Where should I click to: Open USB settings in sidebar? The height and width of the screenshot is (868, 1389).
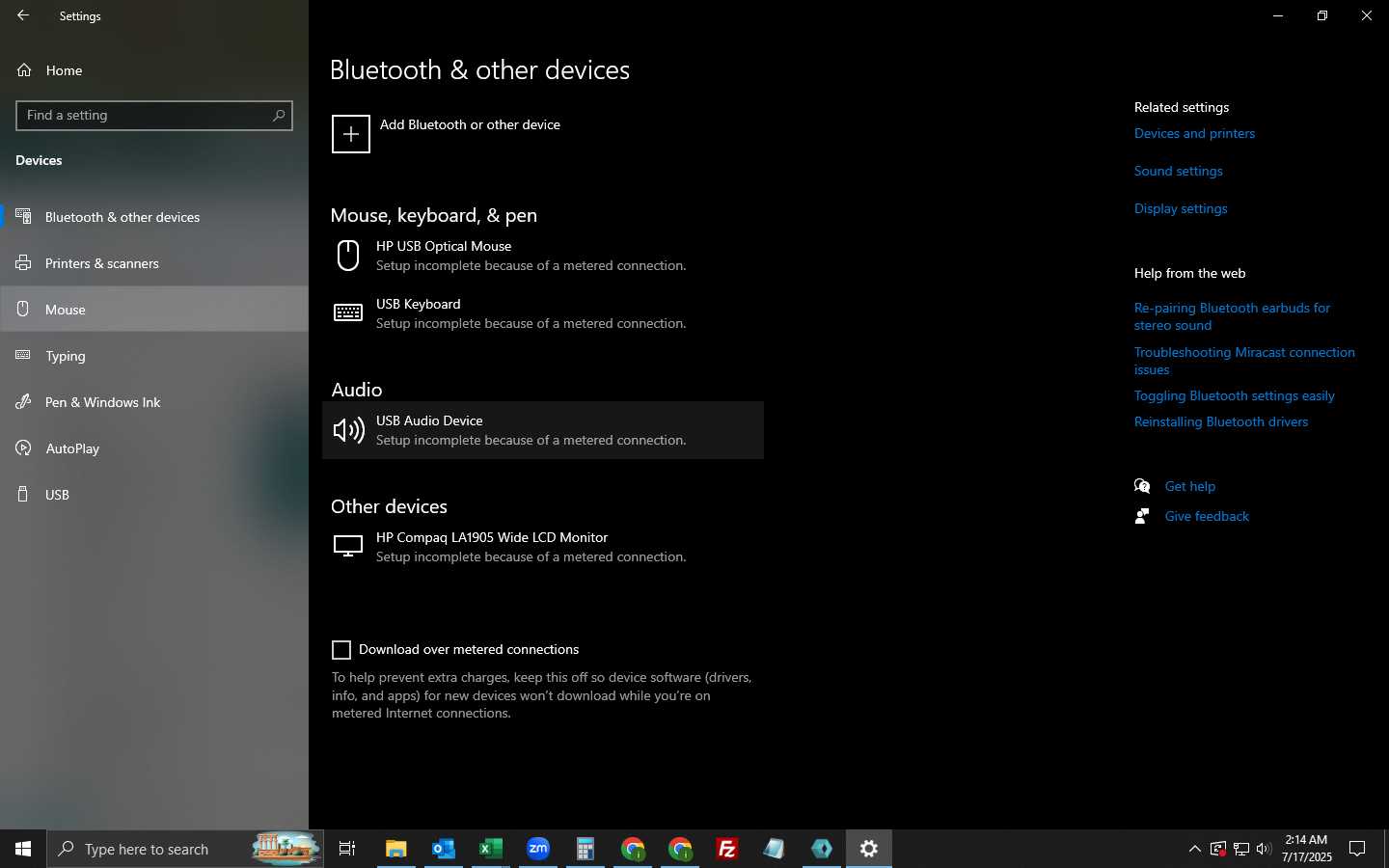point(154,495)
